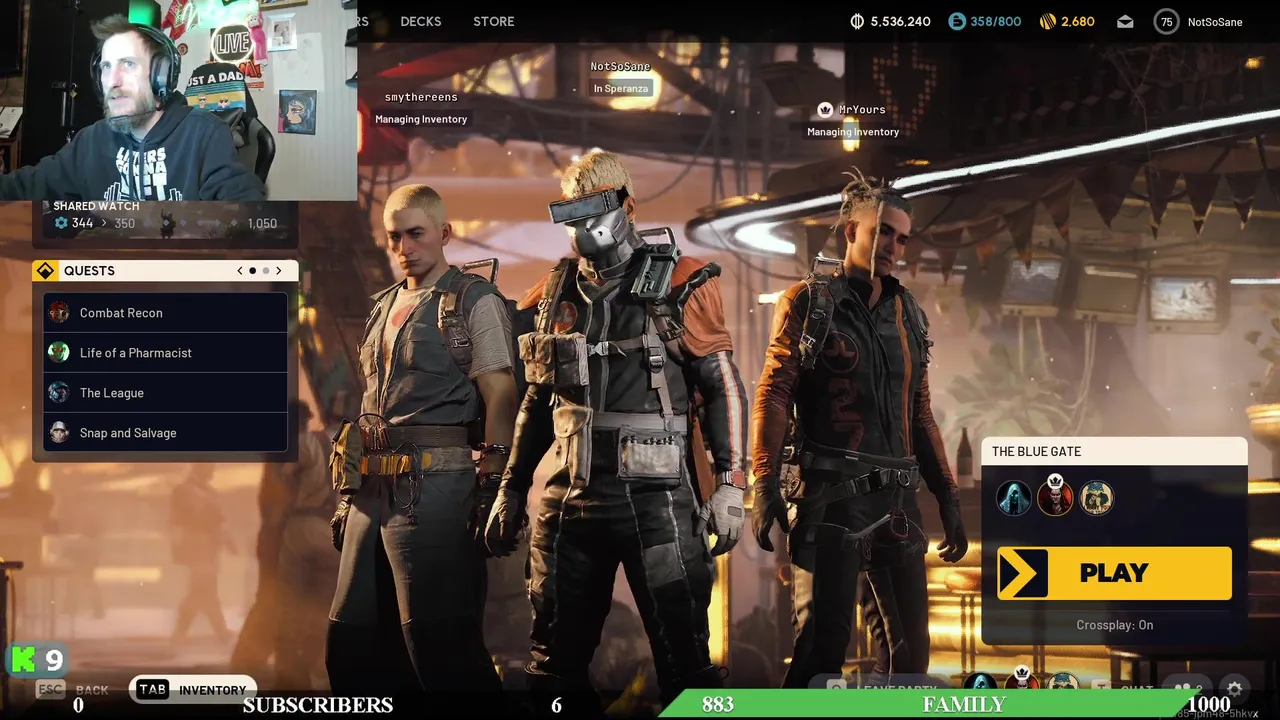This screenshot has height=720, width=1280.
Task: Click the Snap and Salvage giver icon
Action: (x=59, y=433)
